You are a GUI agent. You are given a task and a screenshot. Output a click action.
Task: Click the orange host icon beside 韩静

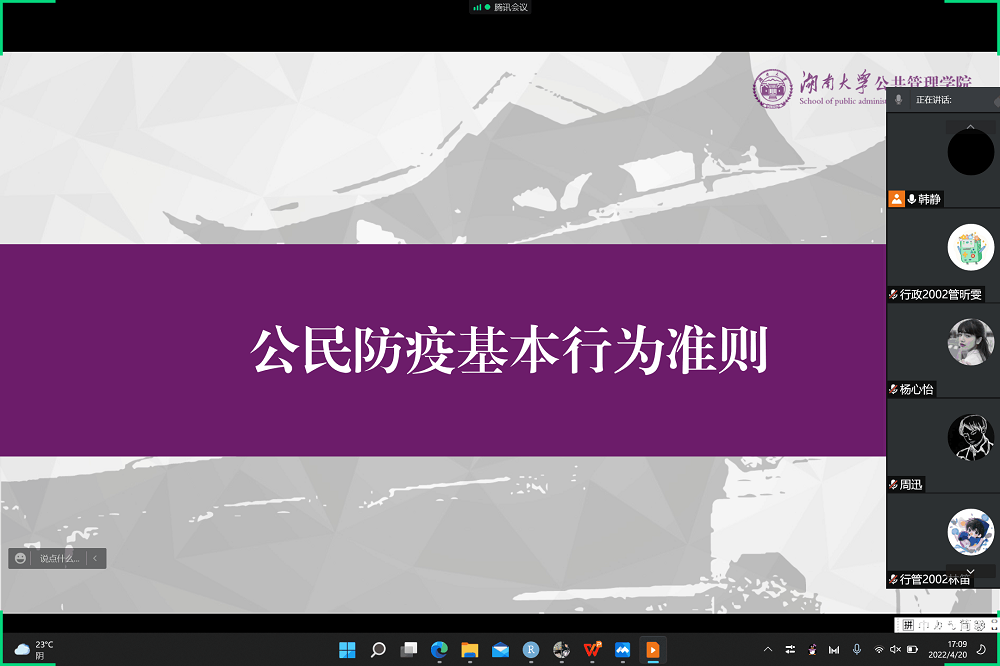pos(897,199)
